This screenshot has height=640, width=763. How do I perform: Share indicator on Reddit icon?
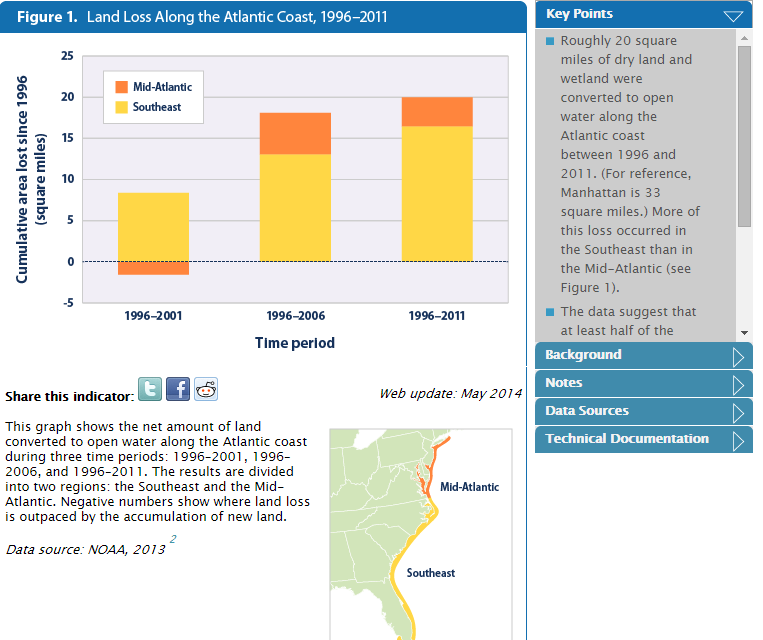(x=206, y=389)
